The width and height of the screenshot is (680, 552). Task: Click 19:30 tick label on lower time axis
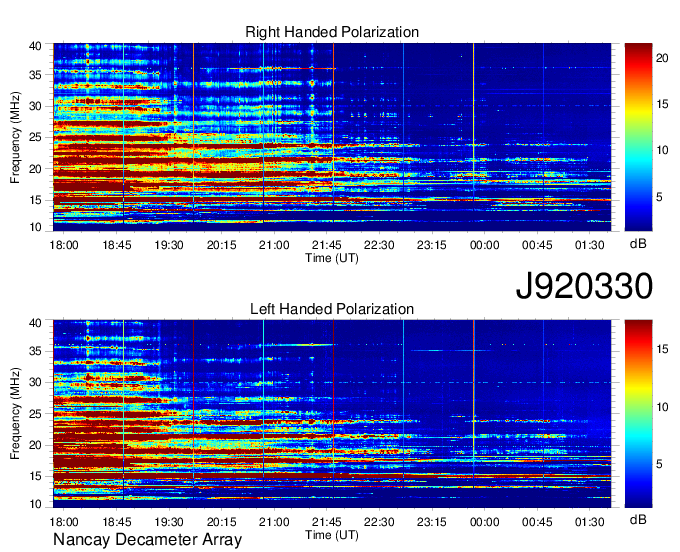pos(169,522)
